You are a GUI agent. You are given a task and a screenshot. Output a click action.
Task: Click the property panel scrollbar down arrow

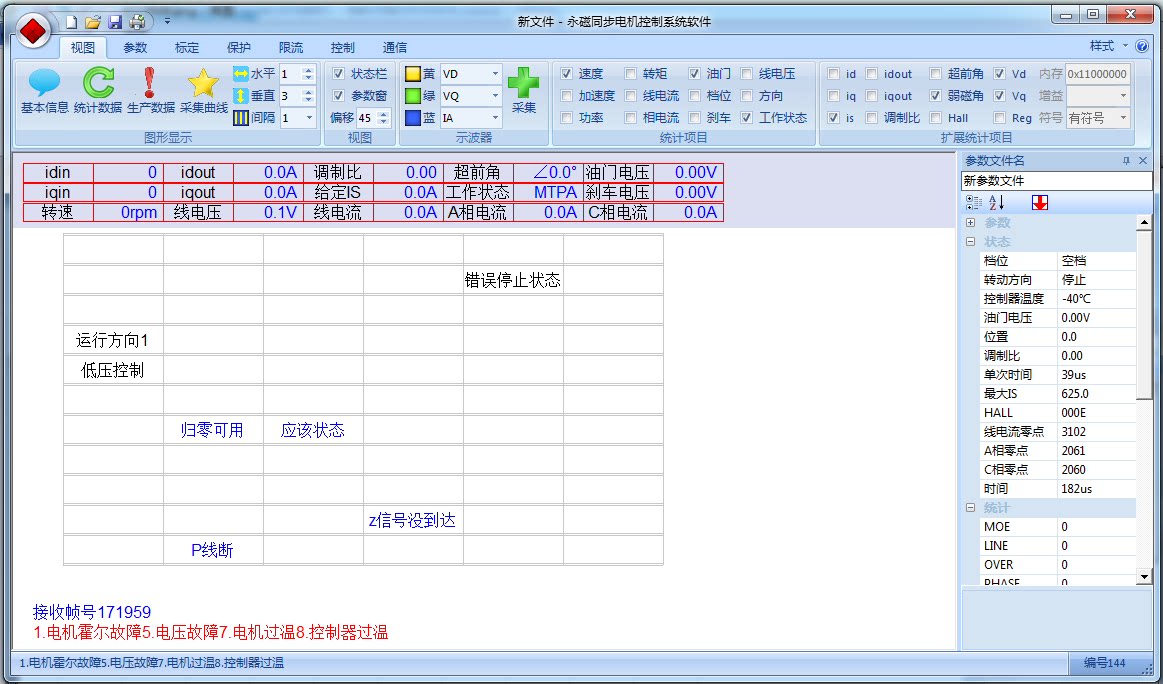[x=1144, y=576]
